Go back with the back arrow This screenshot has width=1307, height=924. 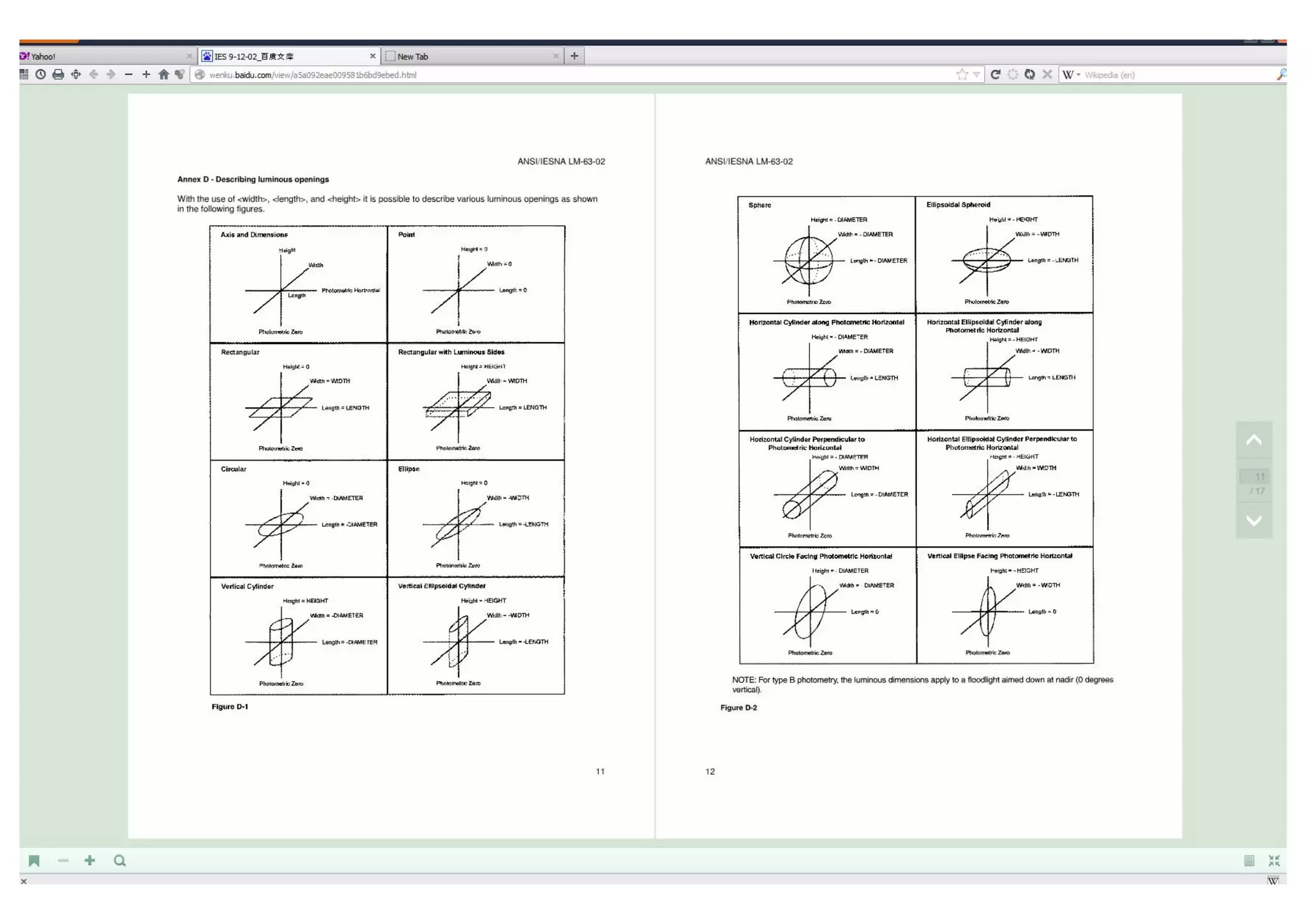[94, 75]
